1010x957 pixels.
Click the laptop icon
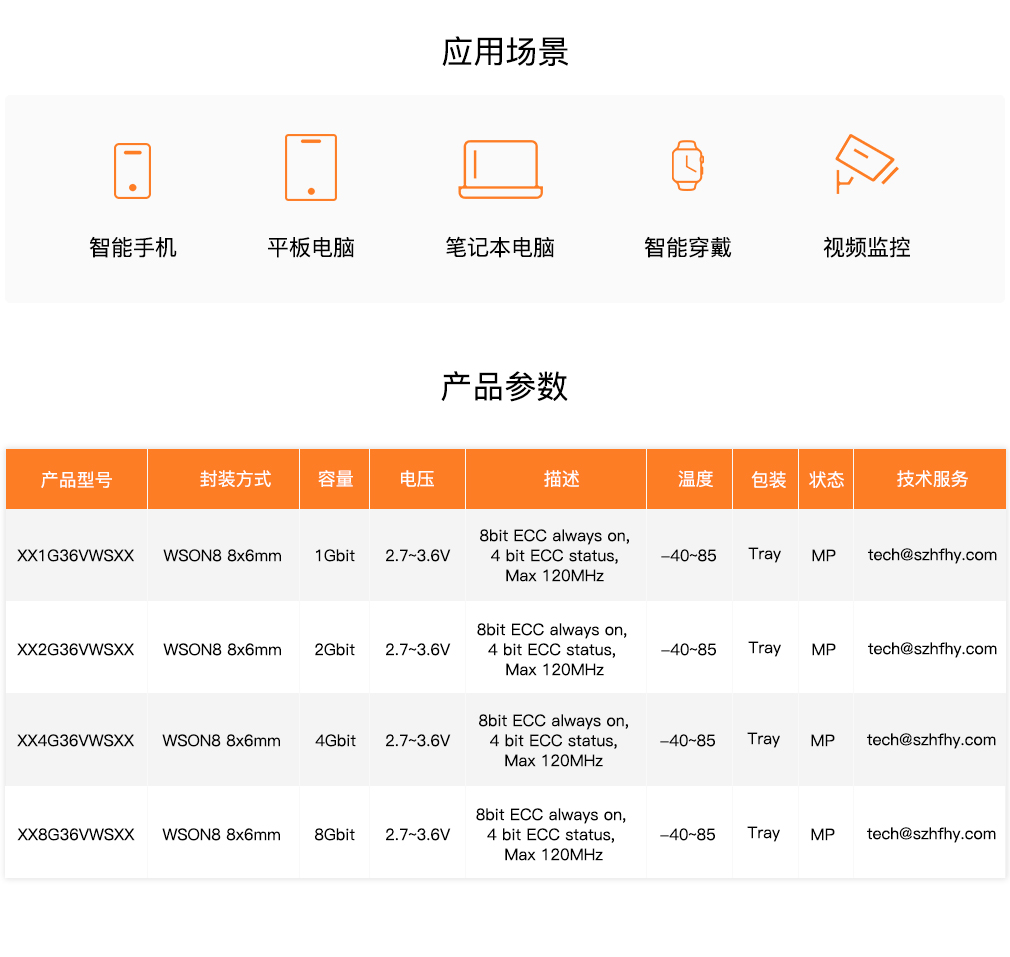(x=500, y=169)
